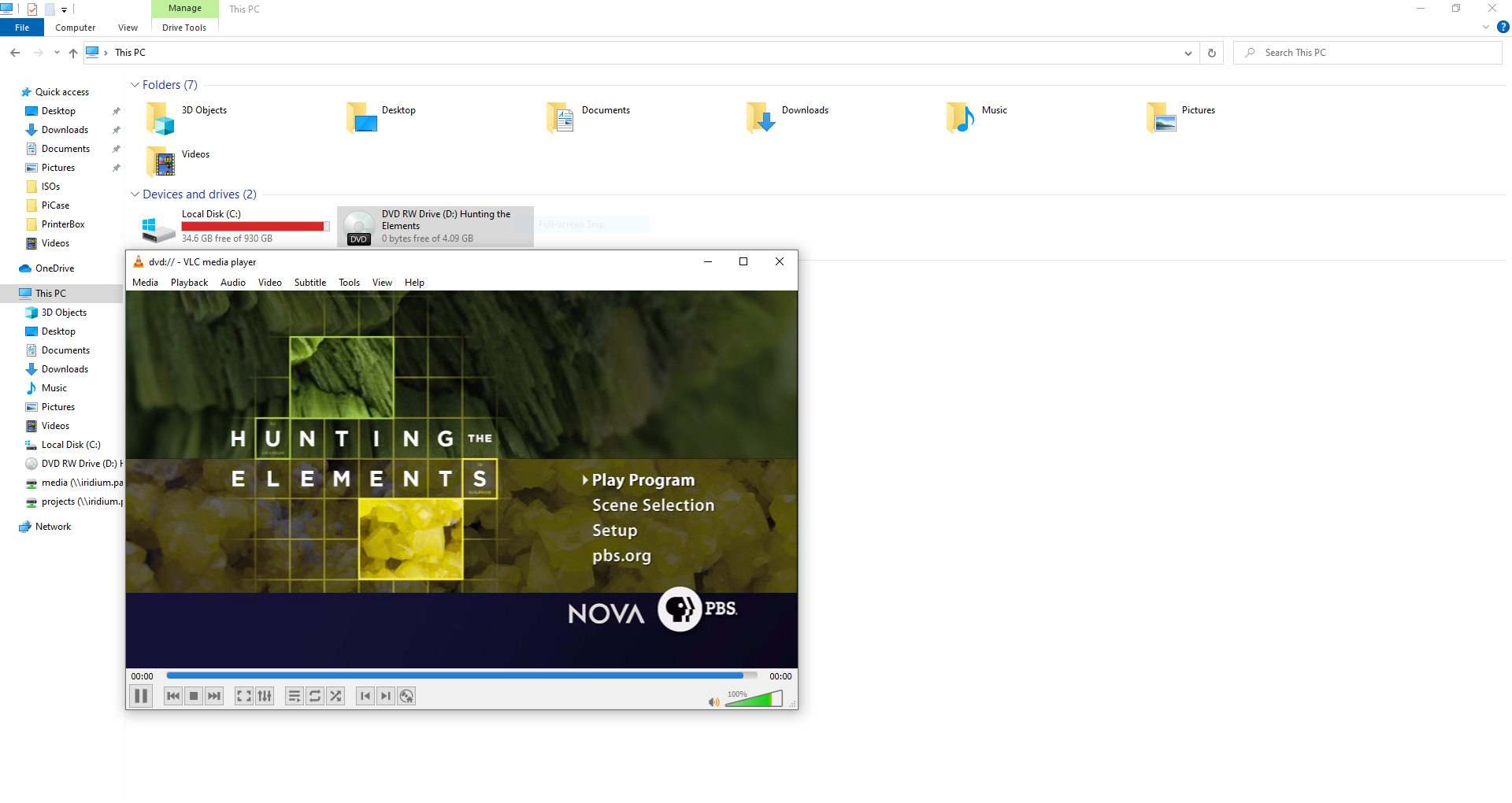Open VLC Playback menu
1512x803 pixels.
point(190,283)
